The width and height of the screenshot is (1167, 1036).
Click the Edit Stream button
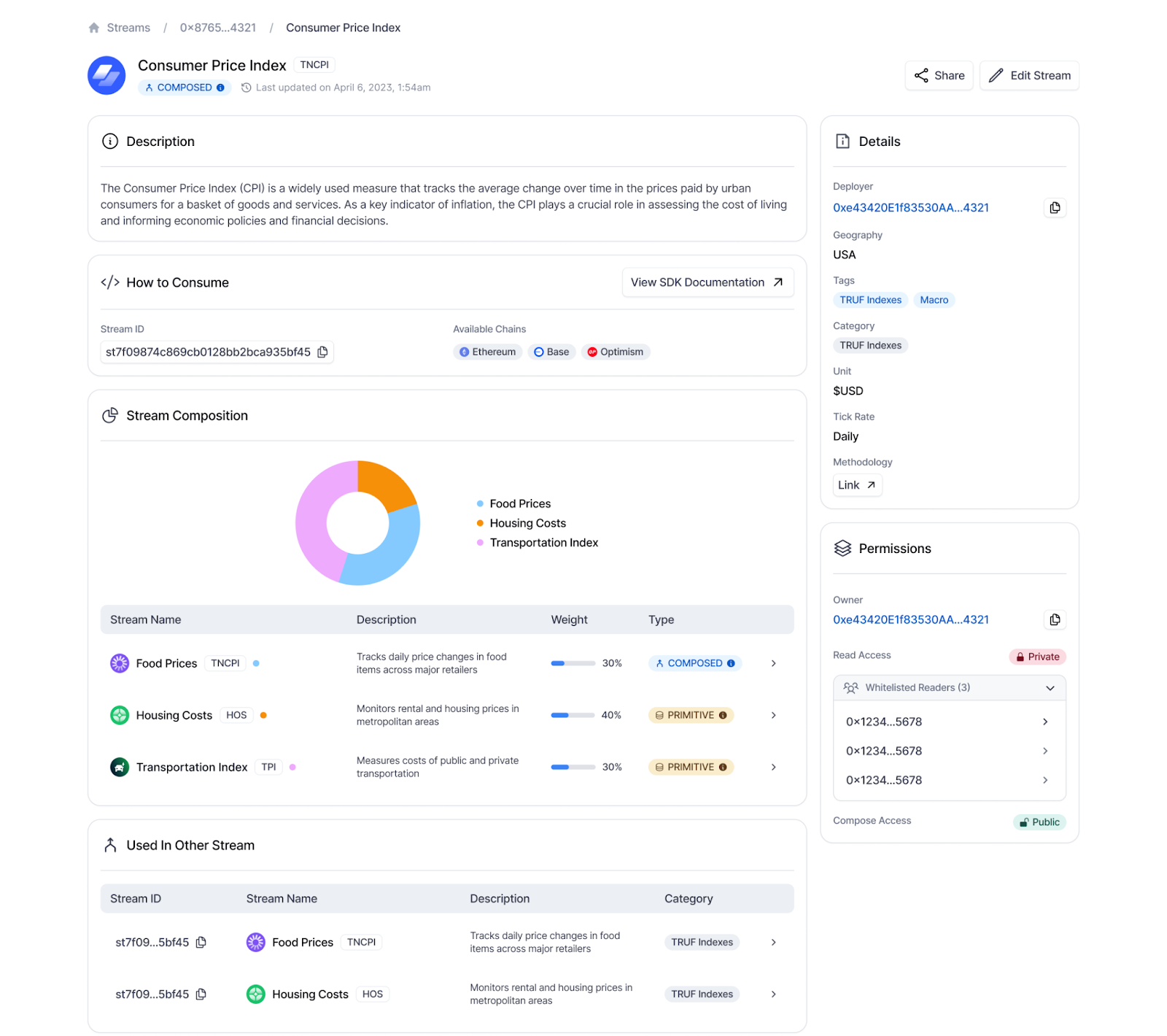pos(1029,76)
